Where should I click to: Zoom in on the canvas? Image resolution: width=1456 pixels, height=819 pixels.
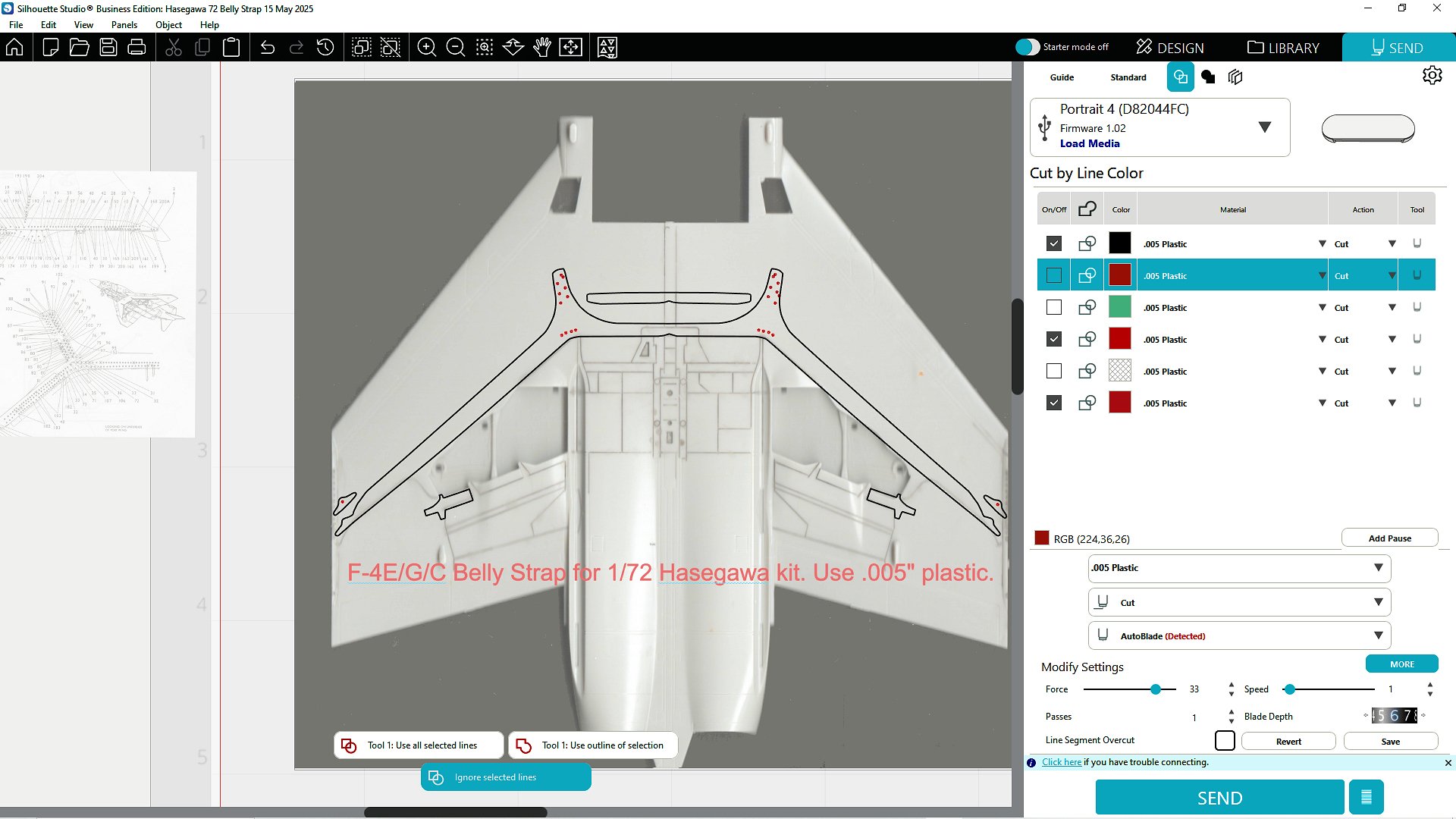click(x=427, y=47)
